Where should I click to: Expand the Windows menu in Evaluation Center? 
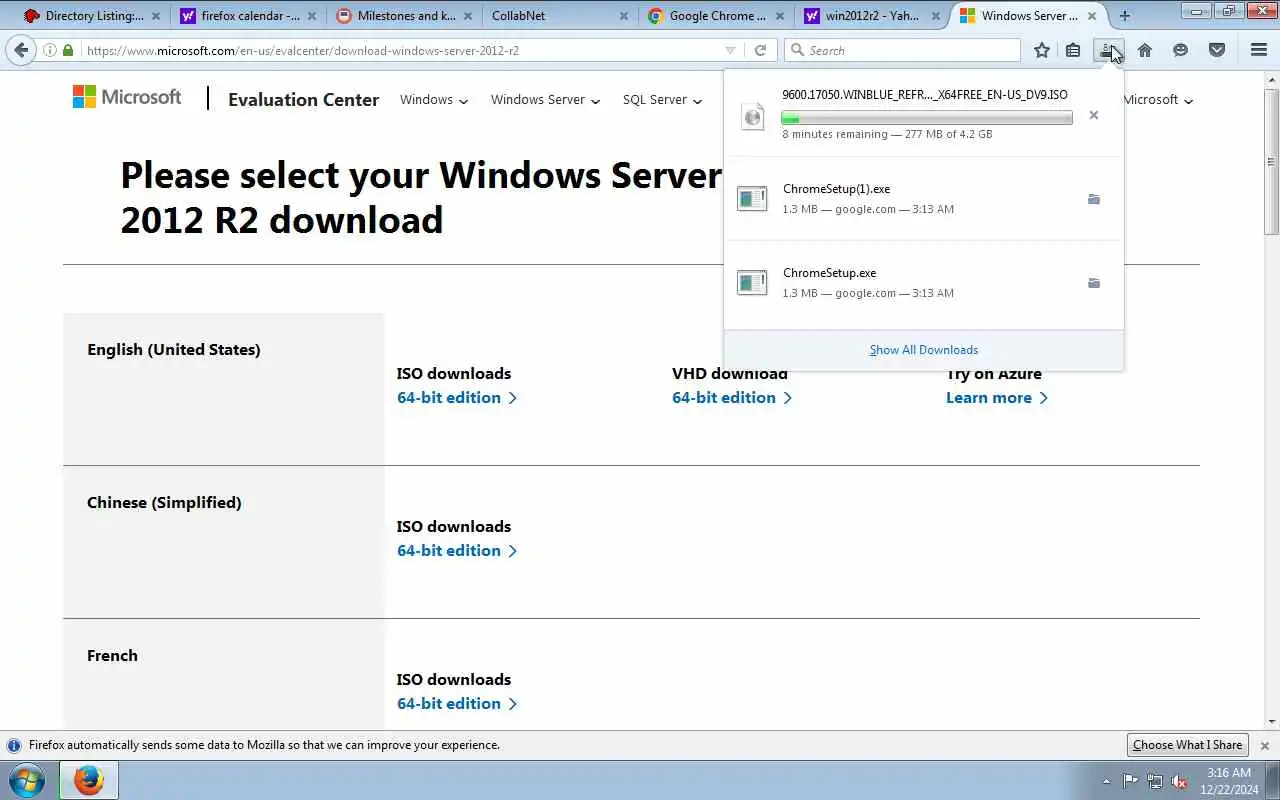tap(434, 100)
